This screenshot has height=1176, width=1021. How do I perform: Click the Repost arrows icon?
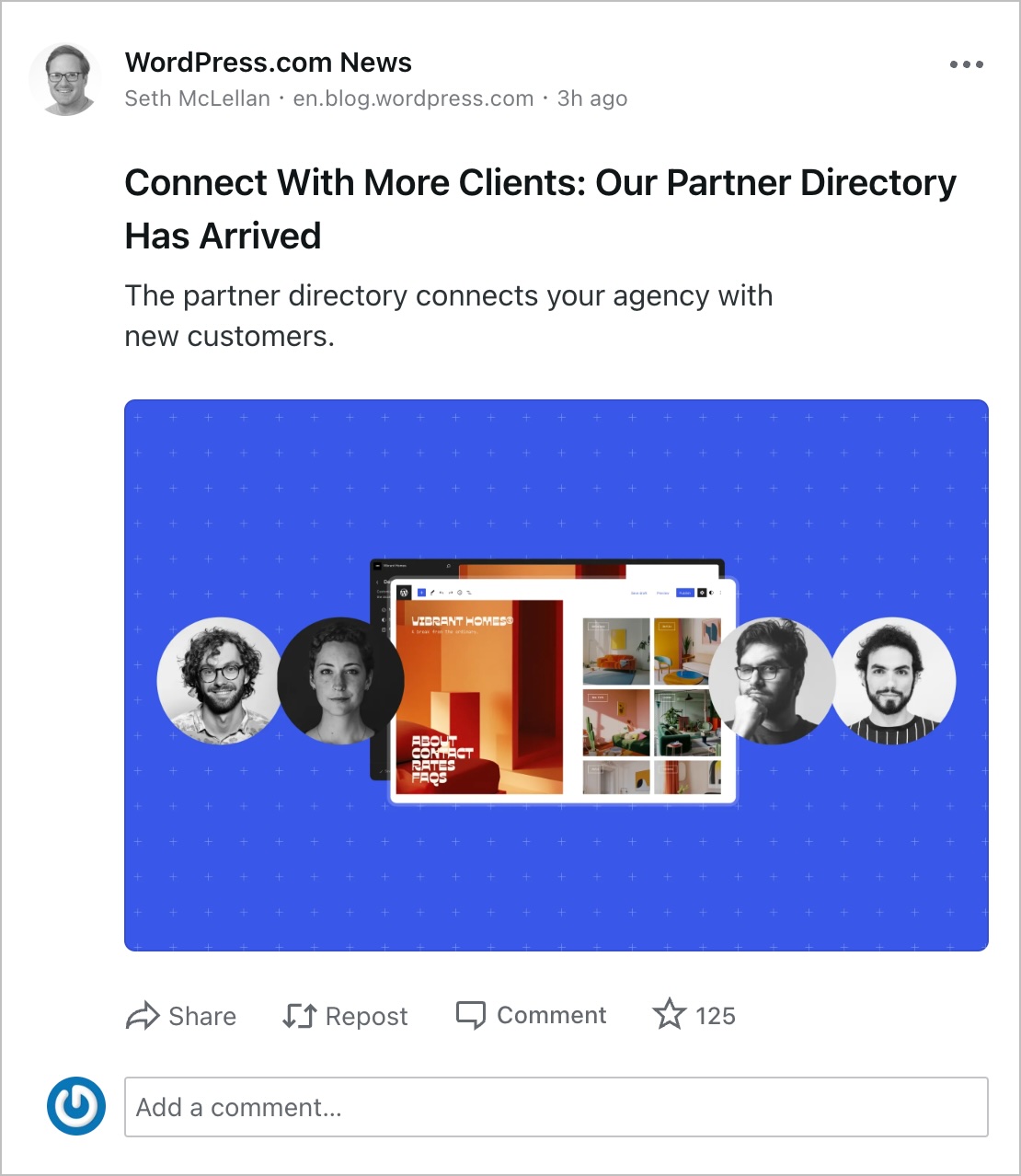click(x=300, y=1016)
